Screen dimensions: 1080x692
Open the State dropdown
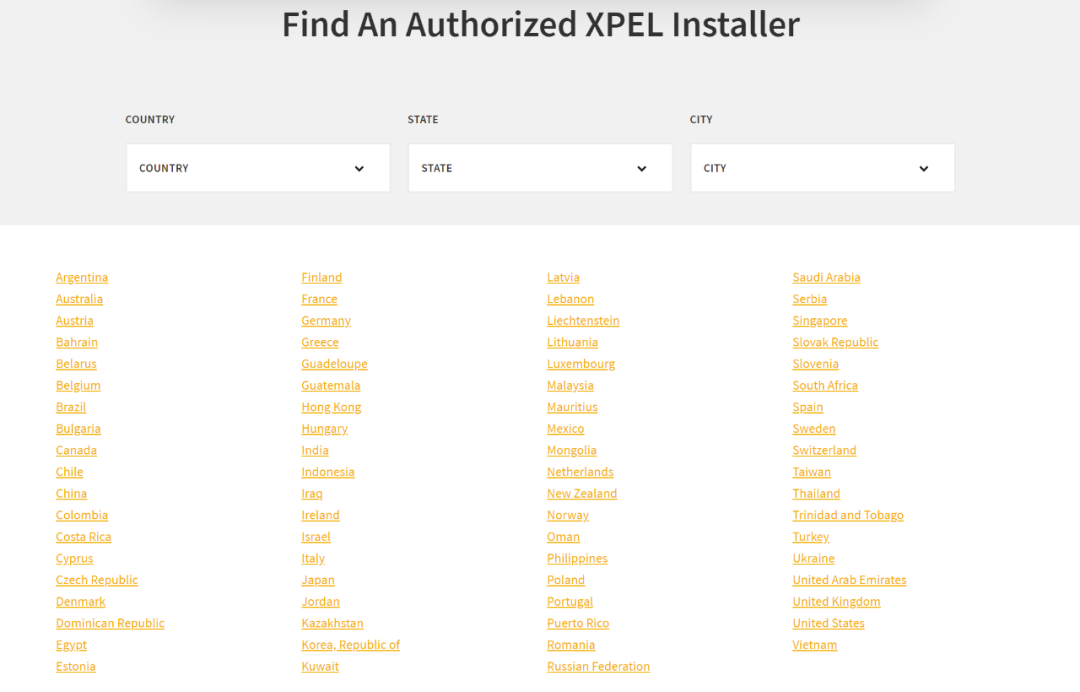point(540,168)
